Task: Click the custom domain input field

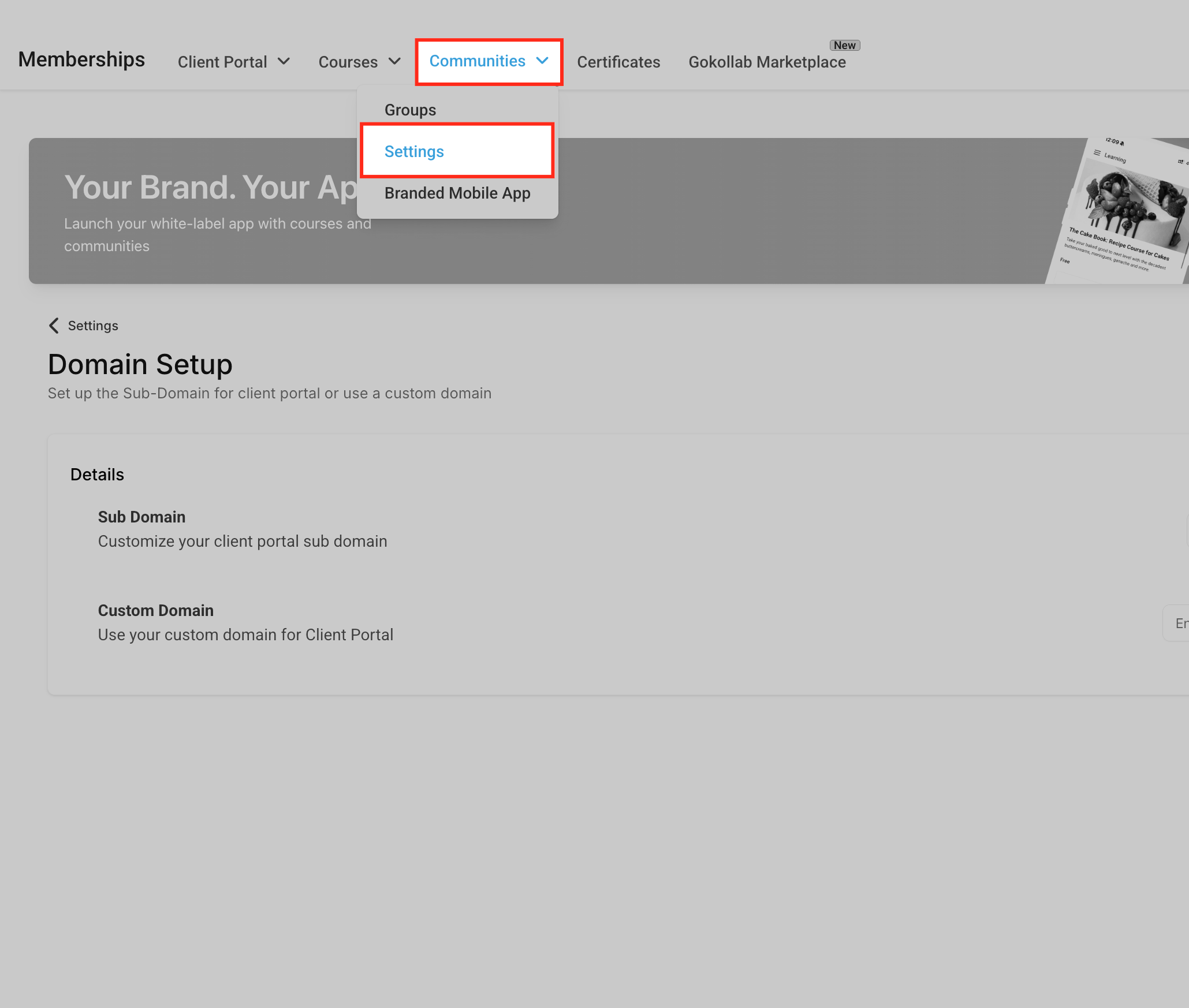Action: pyautogui.click(x=1176, y=623)
